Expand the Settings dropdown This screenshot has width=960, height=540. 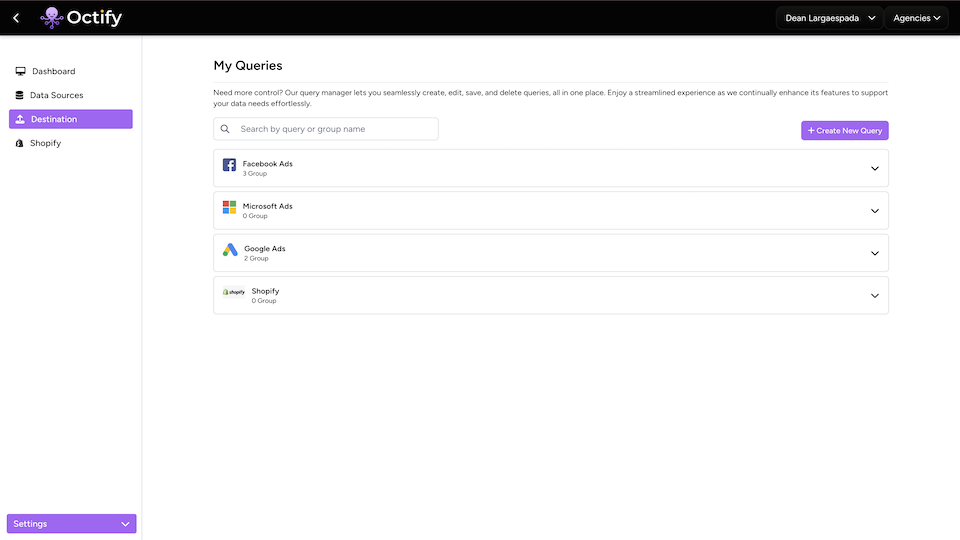tap(72, 523)
